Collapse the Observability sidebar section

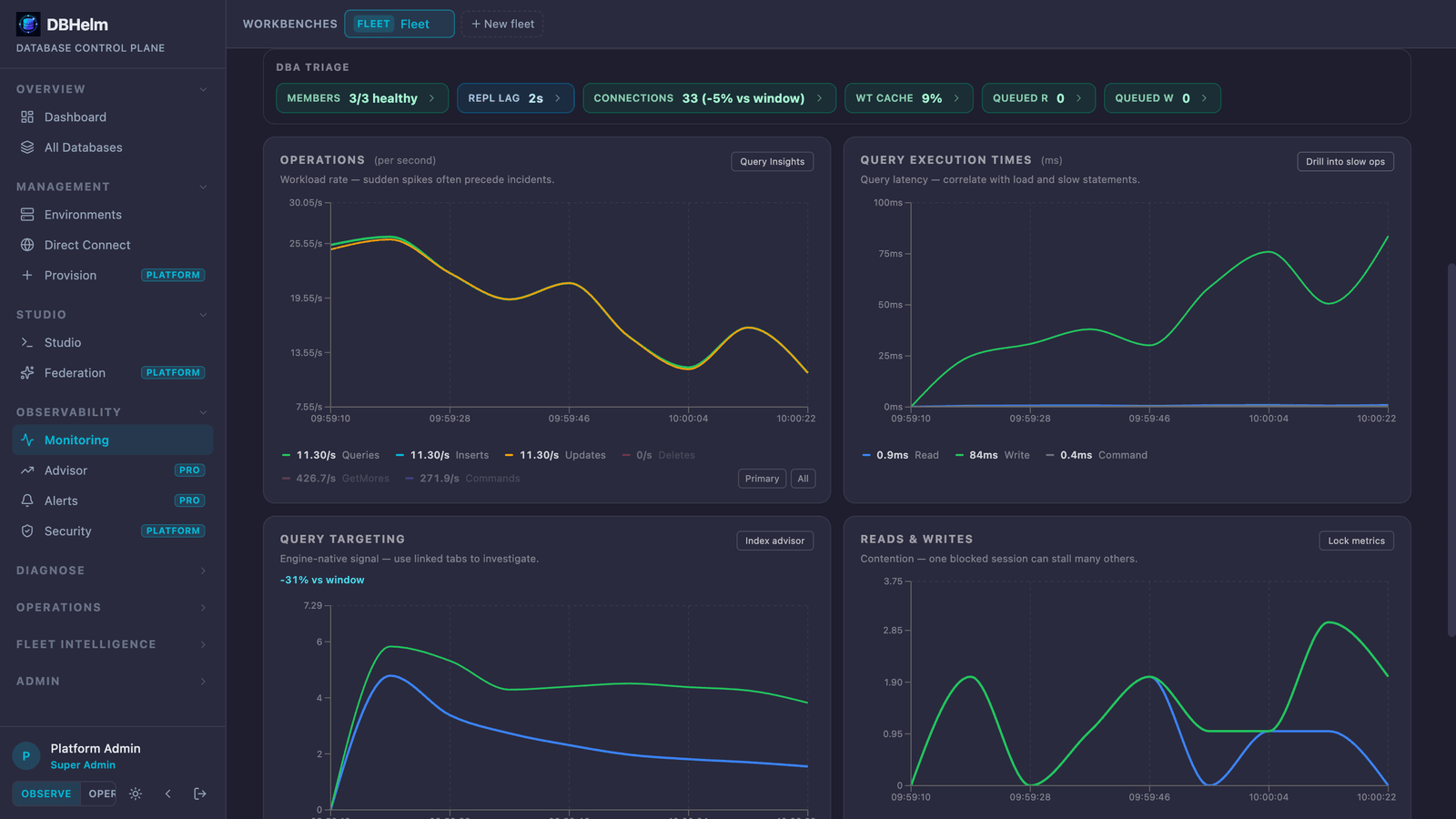coord(113,412)
